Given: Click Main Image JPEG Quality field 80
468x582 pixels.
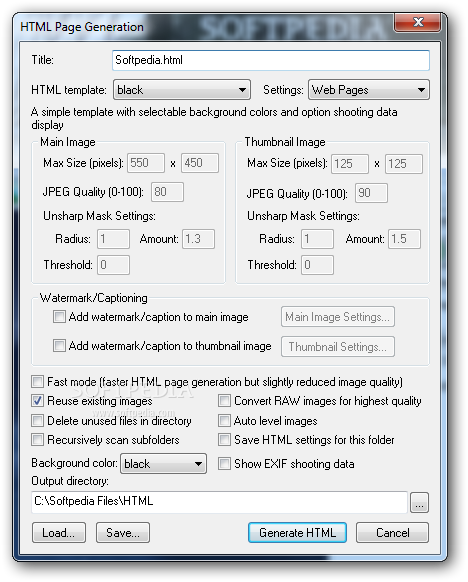Looking at the screenshot, I should click(x=167, y=192).
